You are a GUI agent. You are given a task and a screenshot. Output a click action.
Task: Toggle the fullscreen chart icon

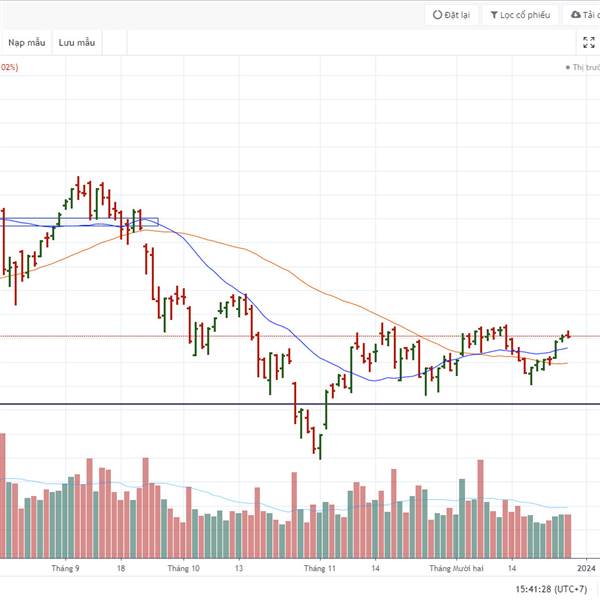[589, 42]
